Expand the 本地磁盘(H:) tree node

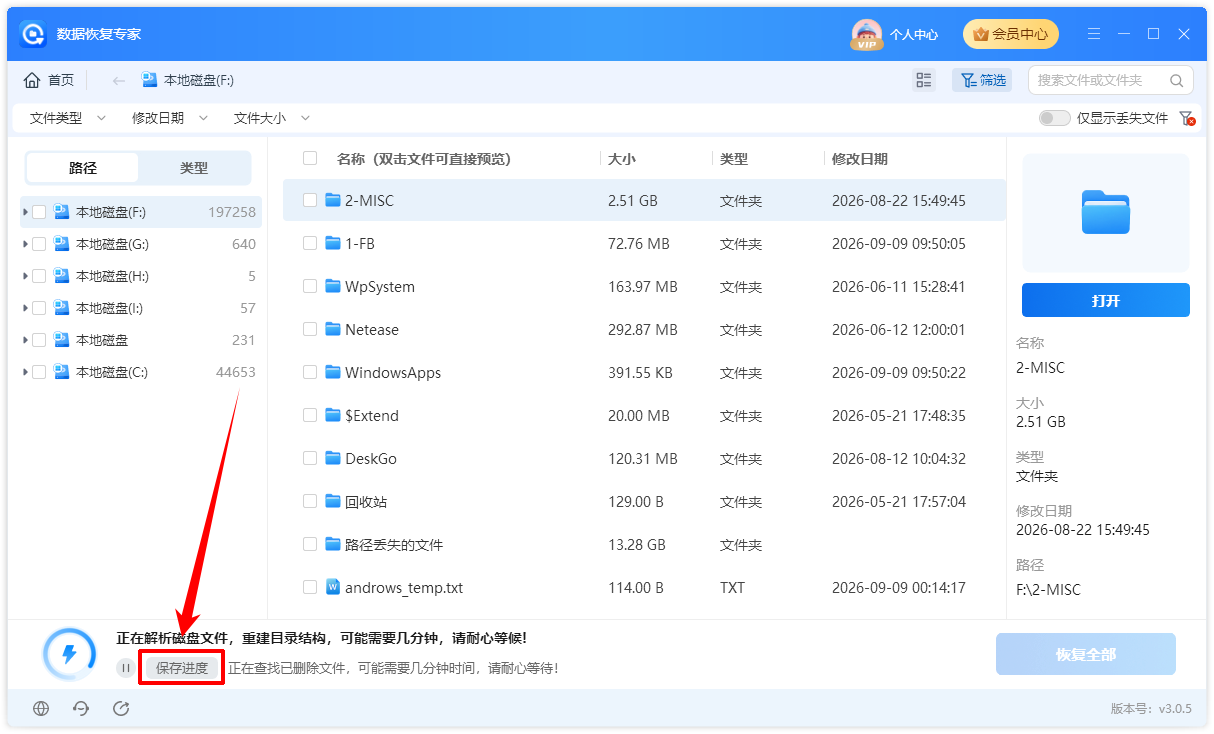[25, 276]
